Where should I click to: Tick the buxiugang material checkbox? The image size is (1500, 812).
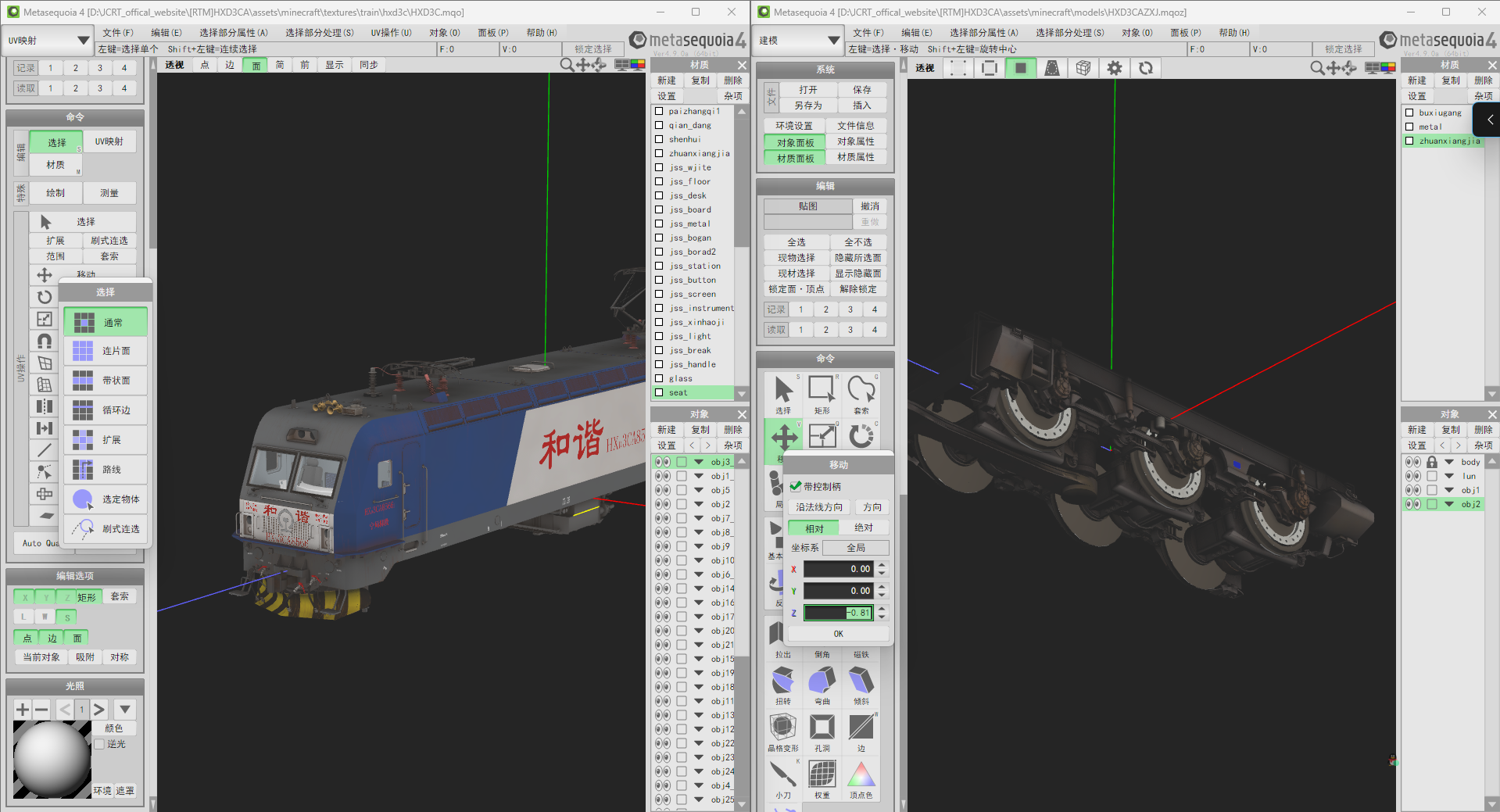coord(1409,113)
